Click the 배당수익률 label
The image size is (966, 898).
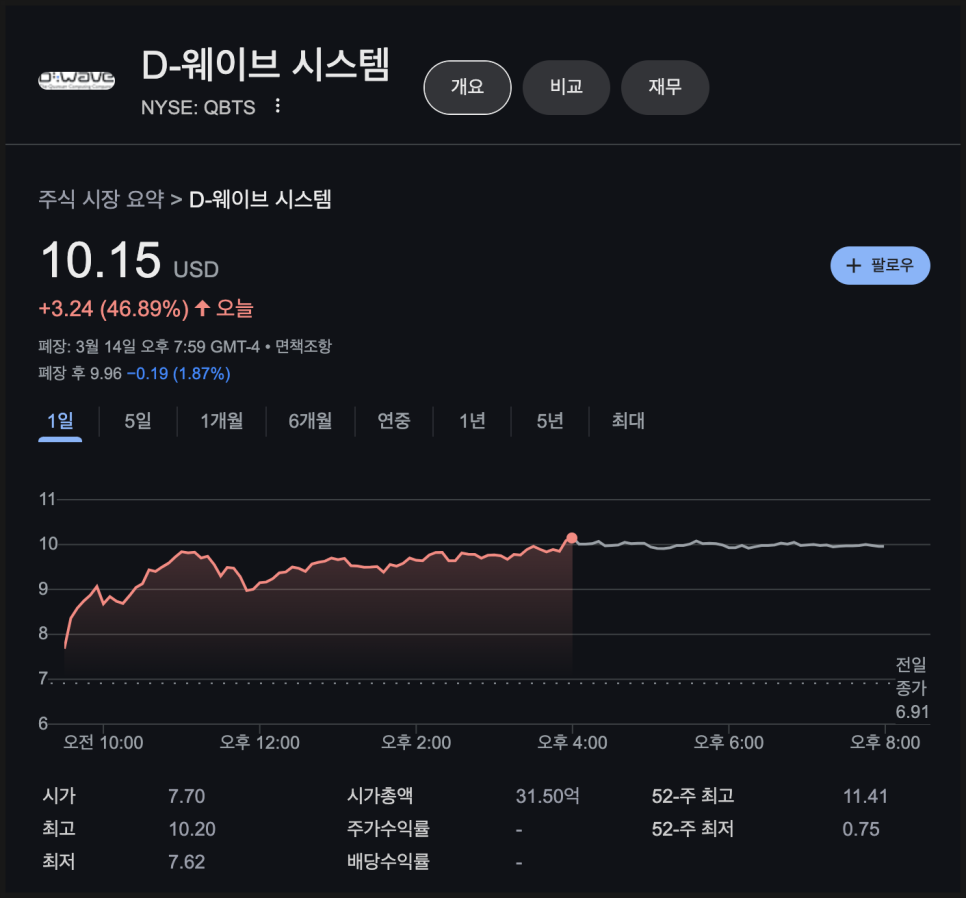pos(388,862)
